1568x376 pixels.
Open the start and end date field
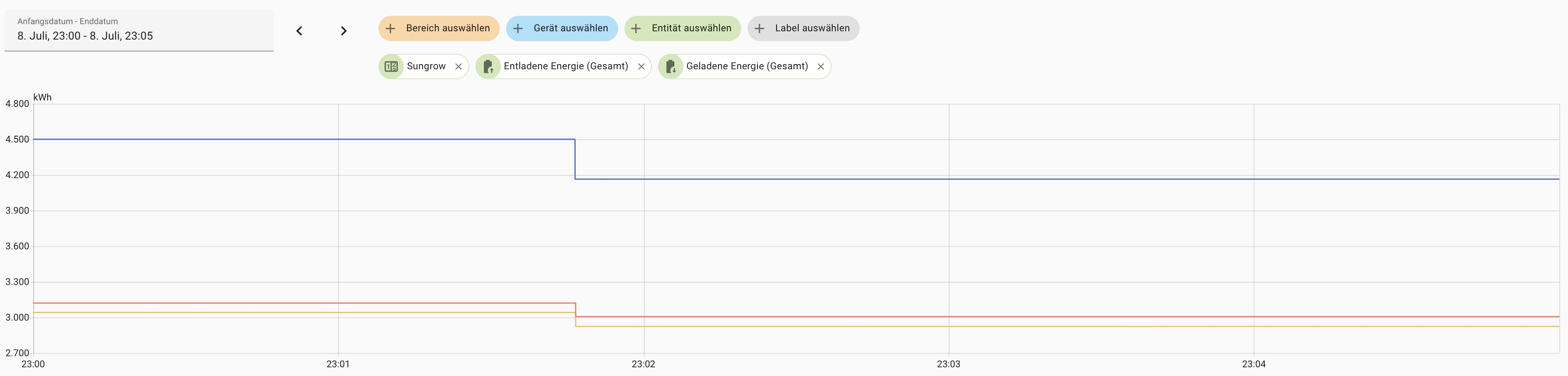(x=139, y=30)
